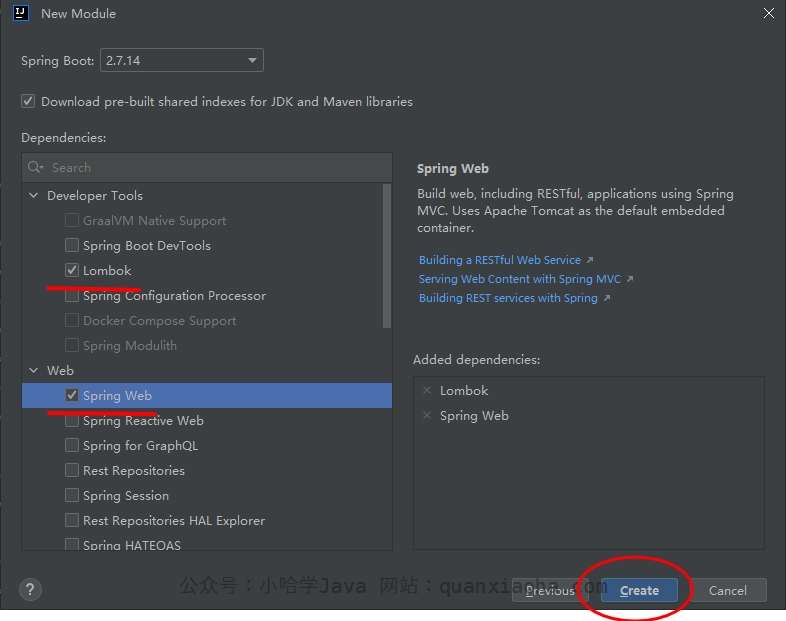Click the Cancel button
This screenshot has width=786, height=621.
727,590
